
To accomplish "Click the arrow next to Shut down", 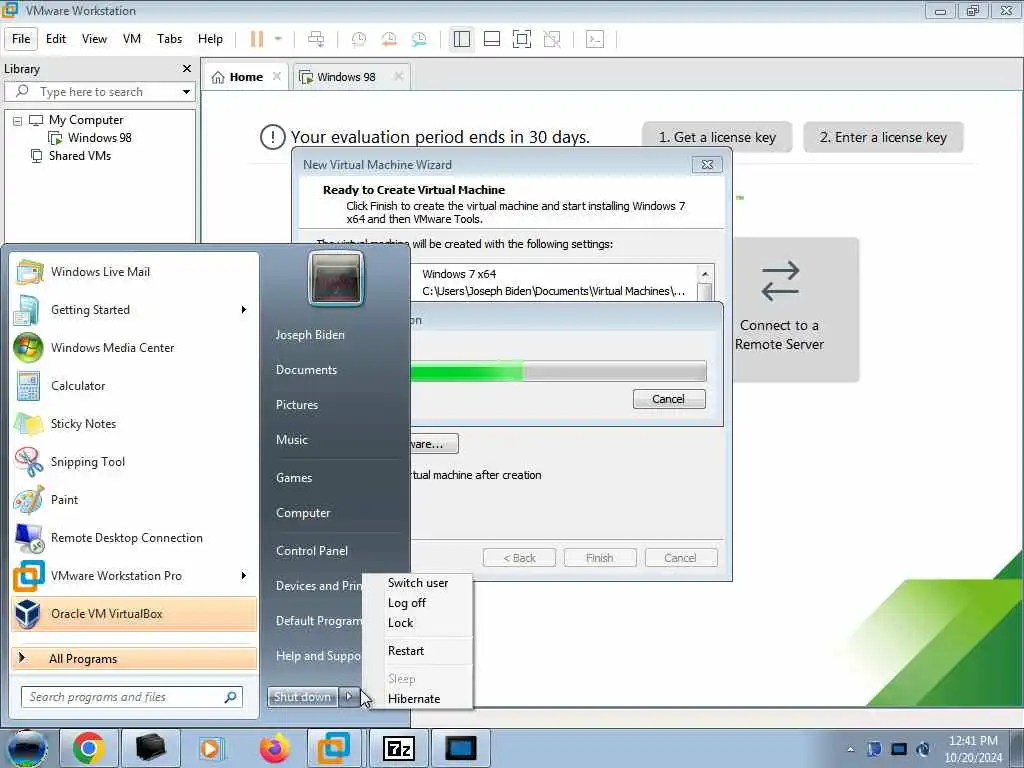I will point(349,697).
